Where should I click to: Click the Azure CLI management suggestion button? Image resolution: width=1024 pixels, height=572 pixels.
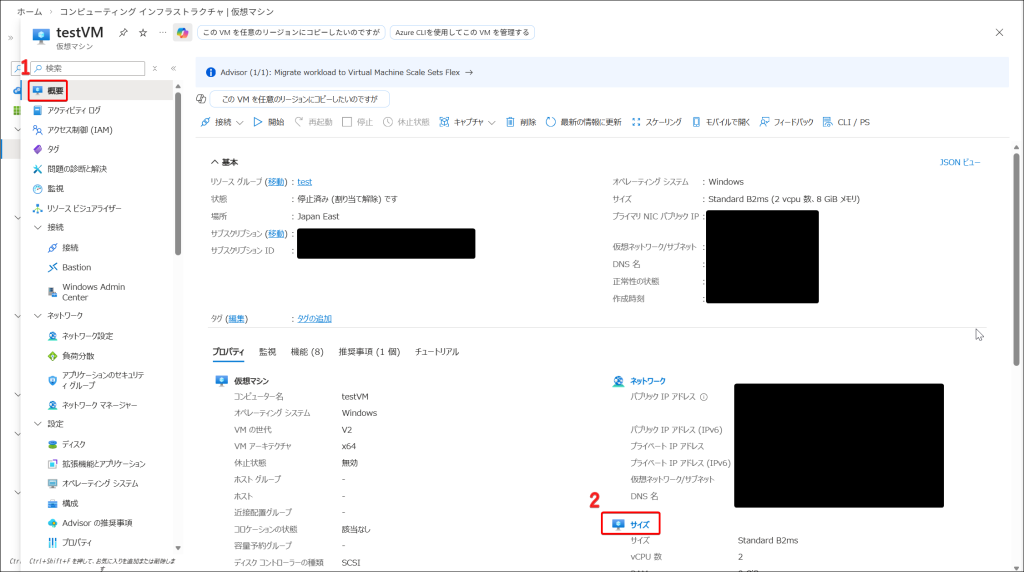(x=462, y=32)
